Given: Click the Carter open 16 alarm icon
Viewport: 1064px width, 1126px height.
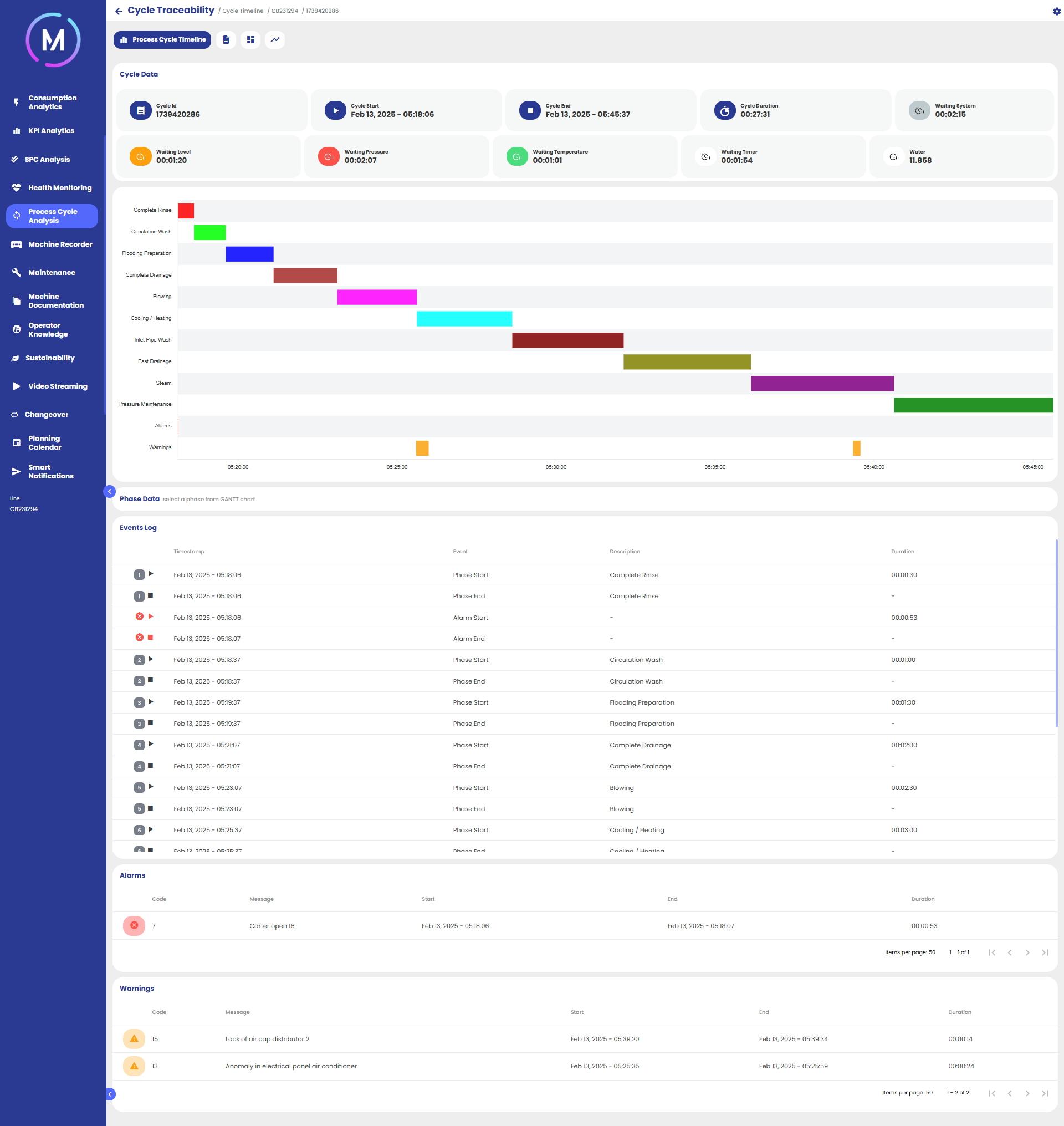Looking at the screenshot, I should (x=134, y=925).
